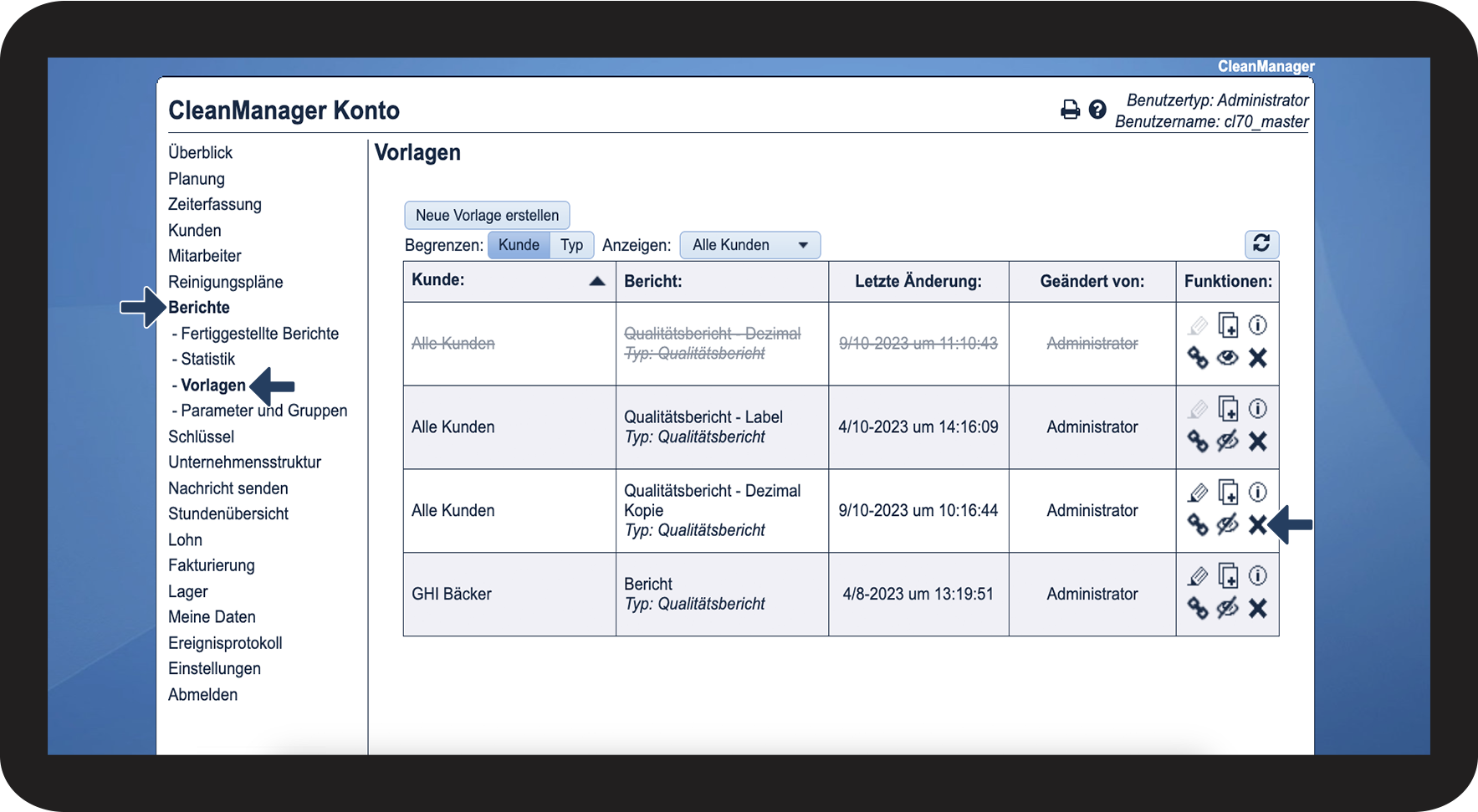This screenshot has width=1478, height=812.
Task: Click Abmelden to log out
Action: [202, 695]
